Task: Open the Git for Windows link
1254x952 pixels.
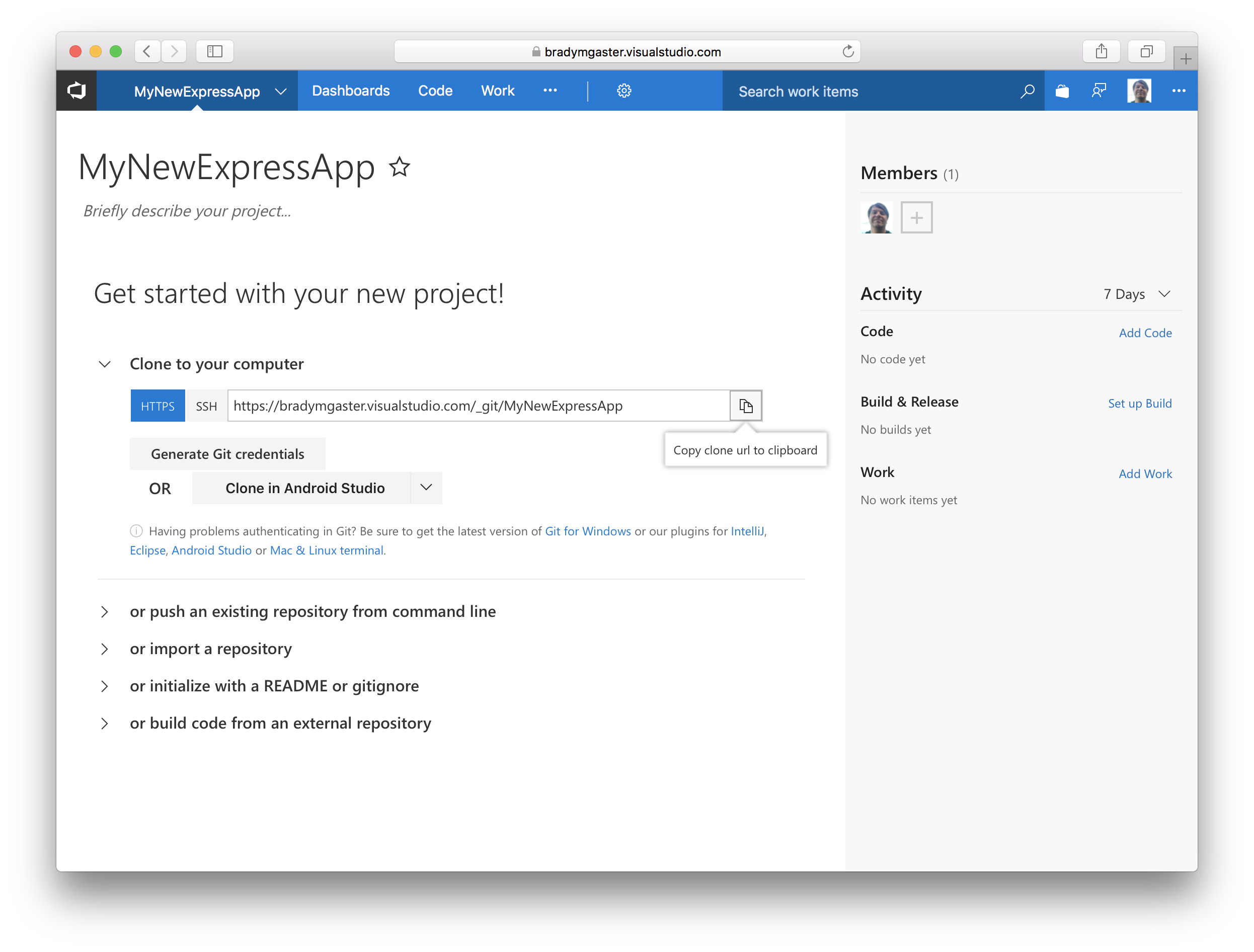Action: point(587,531)
